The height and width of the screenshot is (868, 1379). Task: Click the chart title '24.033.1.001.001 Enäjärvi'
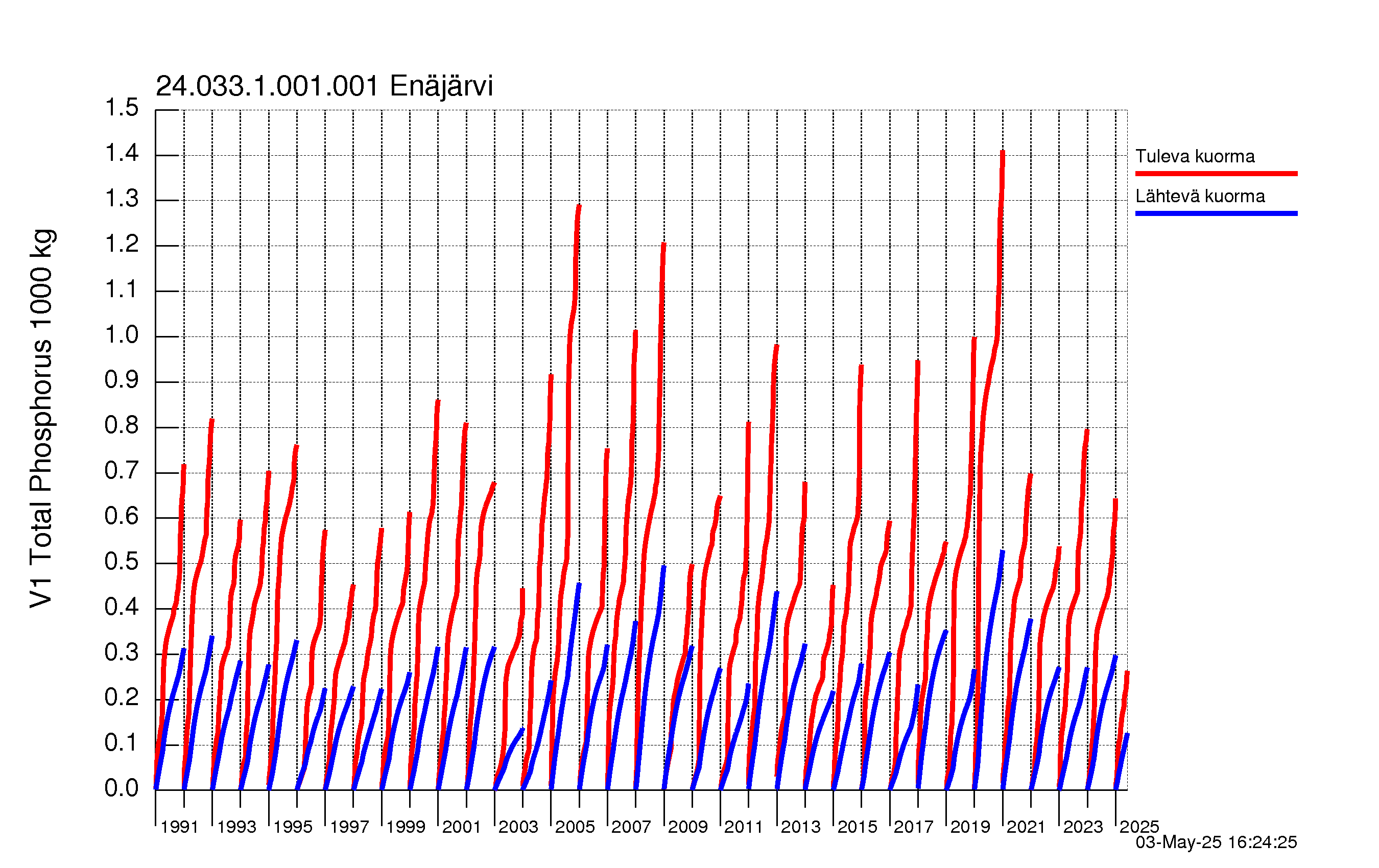pyautogui.click(x=324, y=86)
